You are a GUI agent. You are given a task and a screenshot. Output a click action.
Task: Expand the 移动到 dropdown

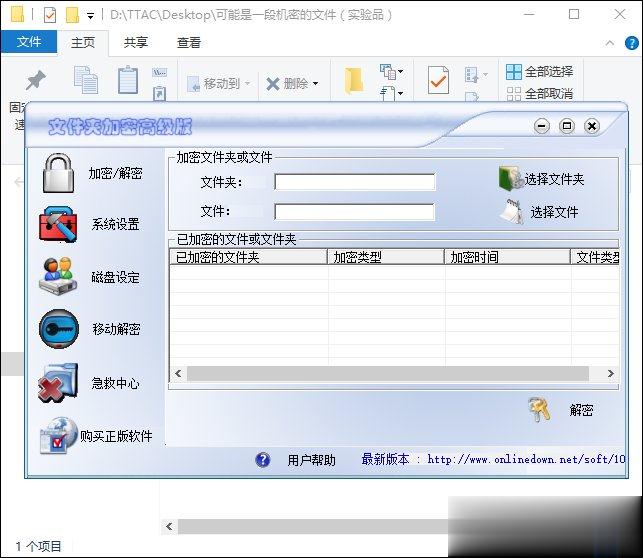[247, 84]
